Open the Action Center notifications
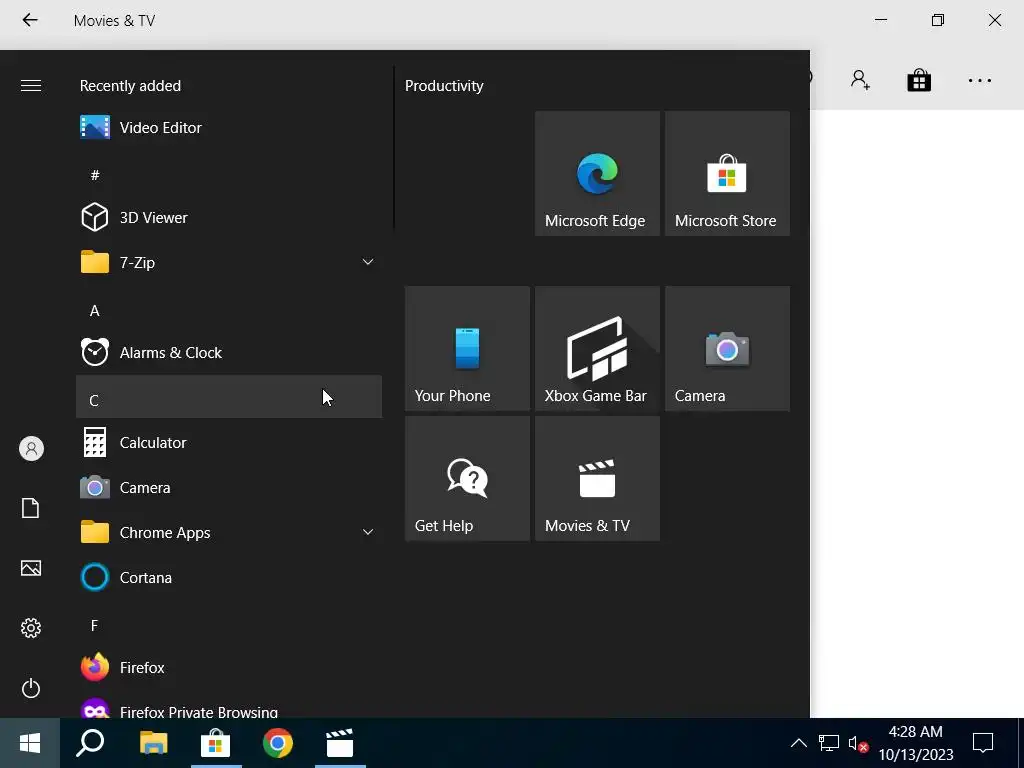This screenshot has height=768, width=1024. (x=983, y=743)
